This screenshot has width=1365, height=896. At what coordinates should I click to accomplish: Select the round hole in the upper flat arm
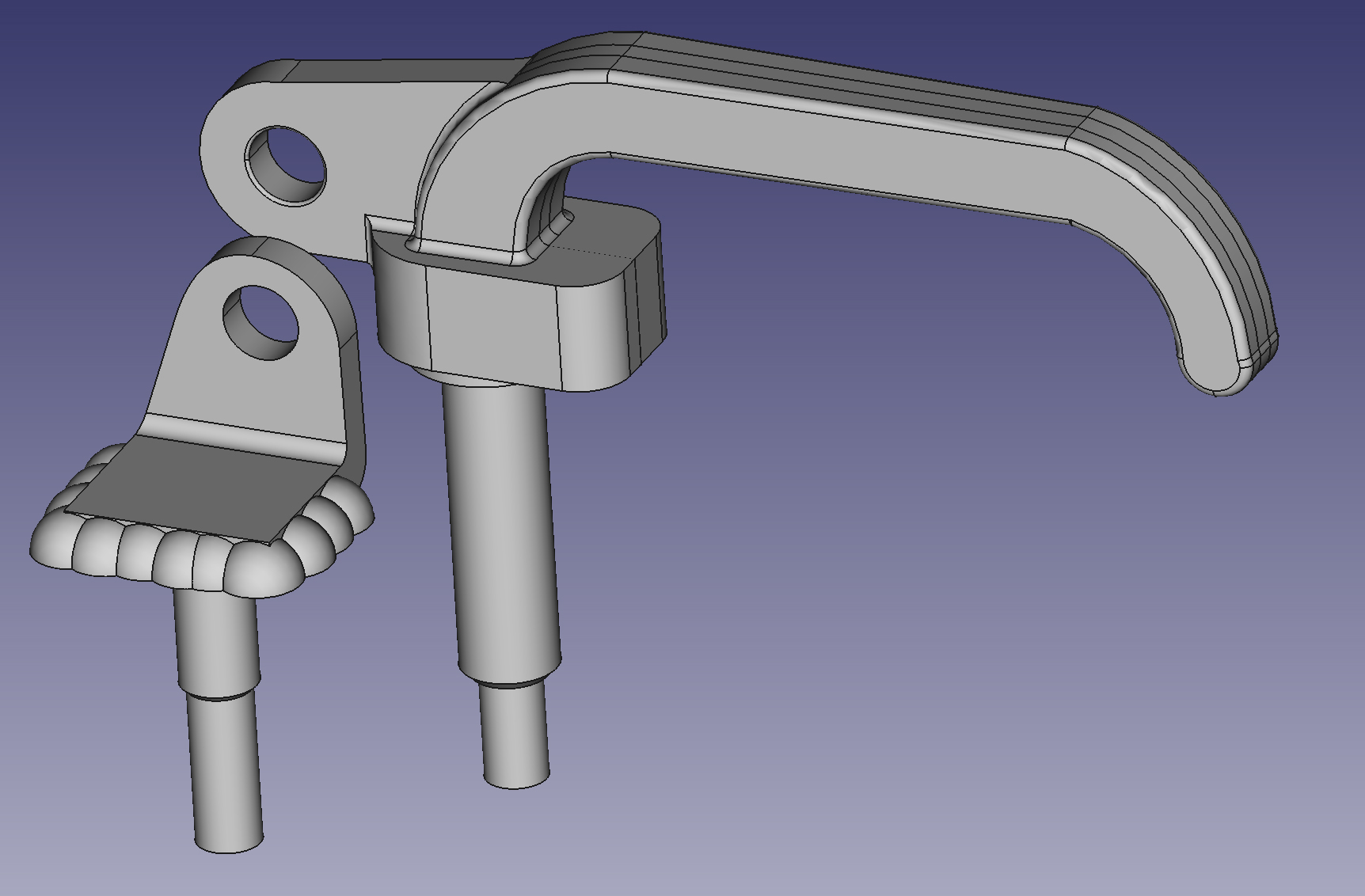click(286, 165)
